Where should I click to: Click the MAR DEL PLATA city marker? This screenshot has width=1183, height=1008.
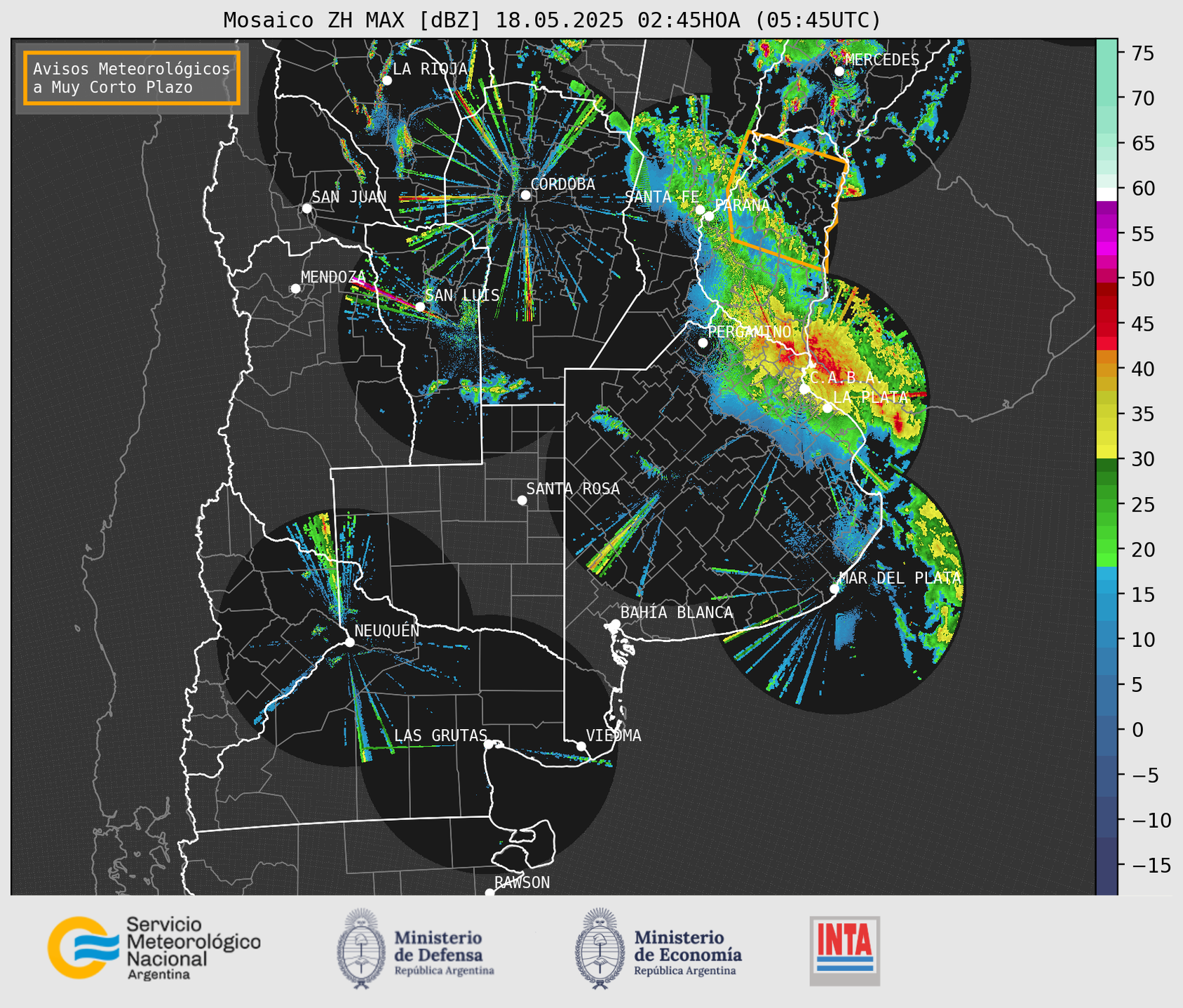tap(834, 589)
